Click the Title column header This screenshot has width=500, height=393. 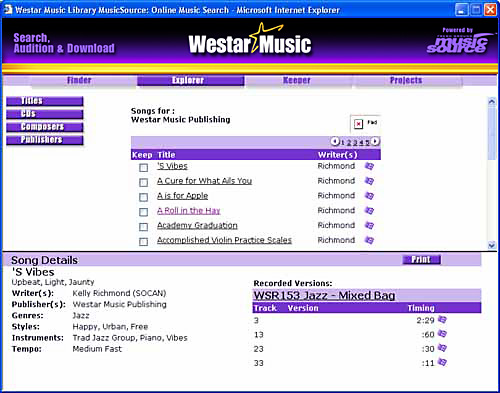pos(166,155)
